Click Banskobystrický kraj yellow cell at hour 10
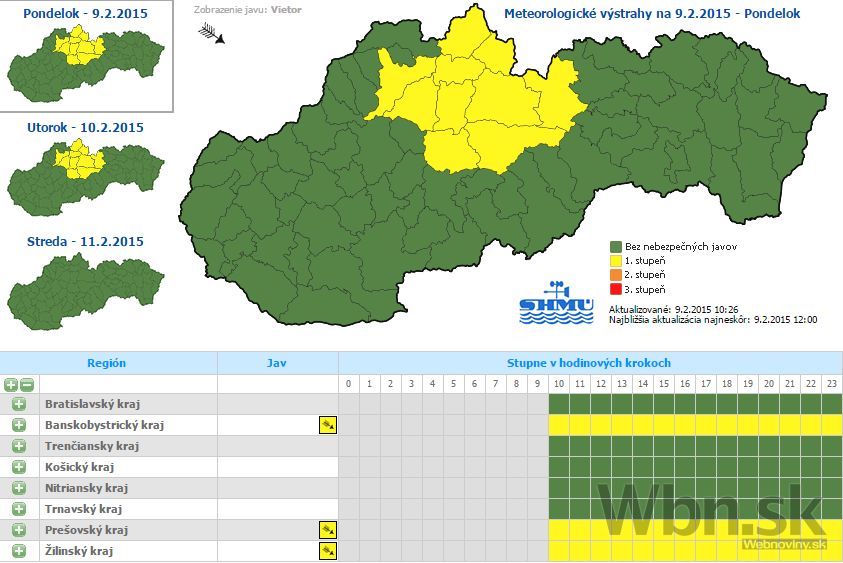This screenshot has width=843, height=563. click(559, 425)
